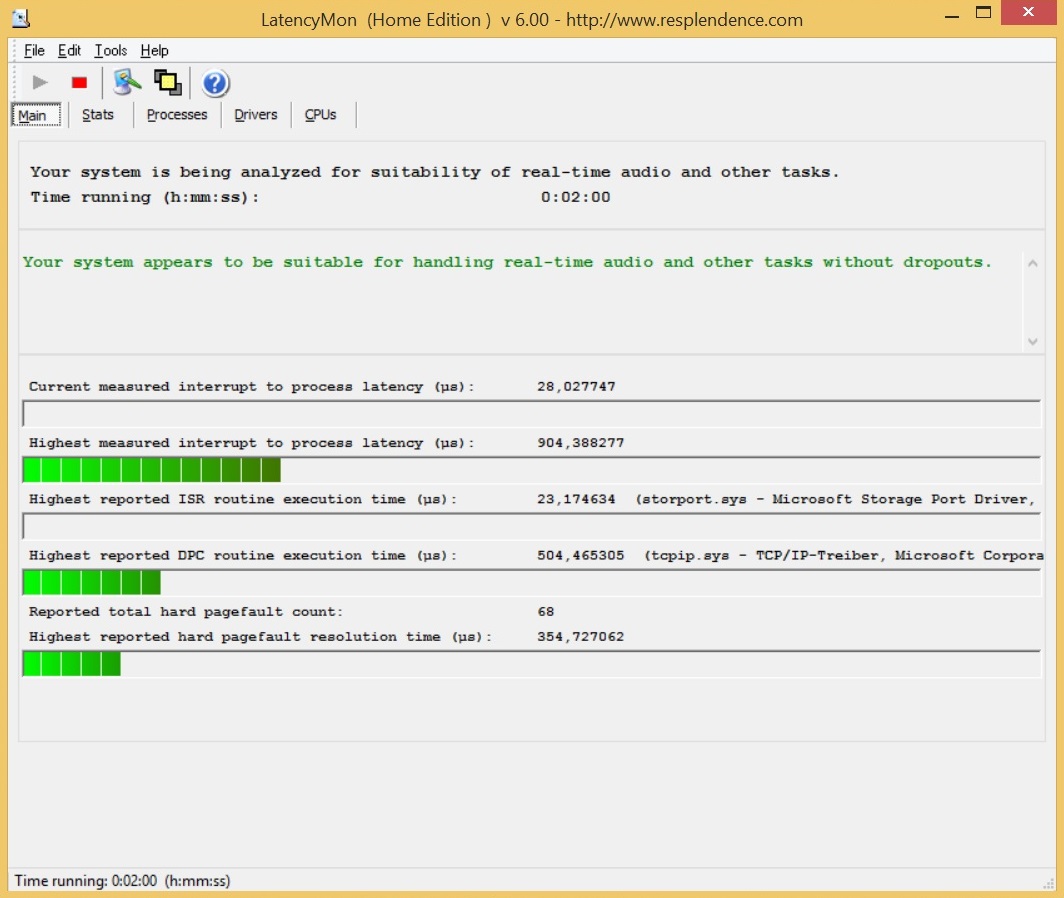Stop the latency monitor with red button

pos(79,83)
